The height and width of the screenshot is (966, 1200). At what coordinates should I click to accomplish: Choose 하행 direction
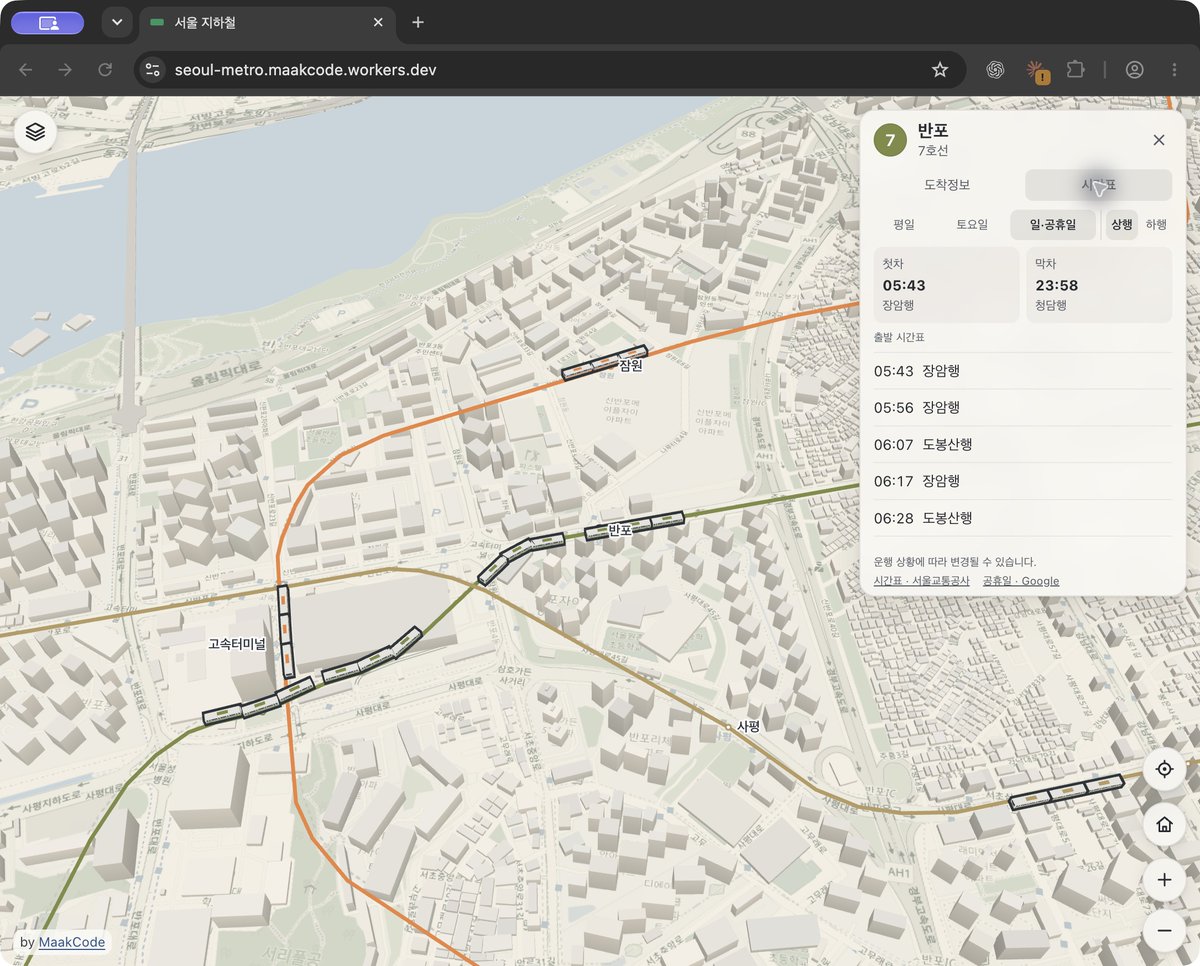pos(1156,225)
